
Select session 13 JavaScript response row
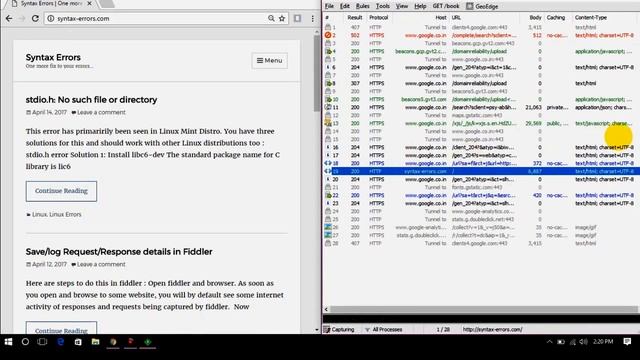(x=481, y=123)
